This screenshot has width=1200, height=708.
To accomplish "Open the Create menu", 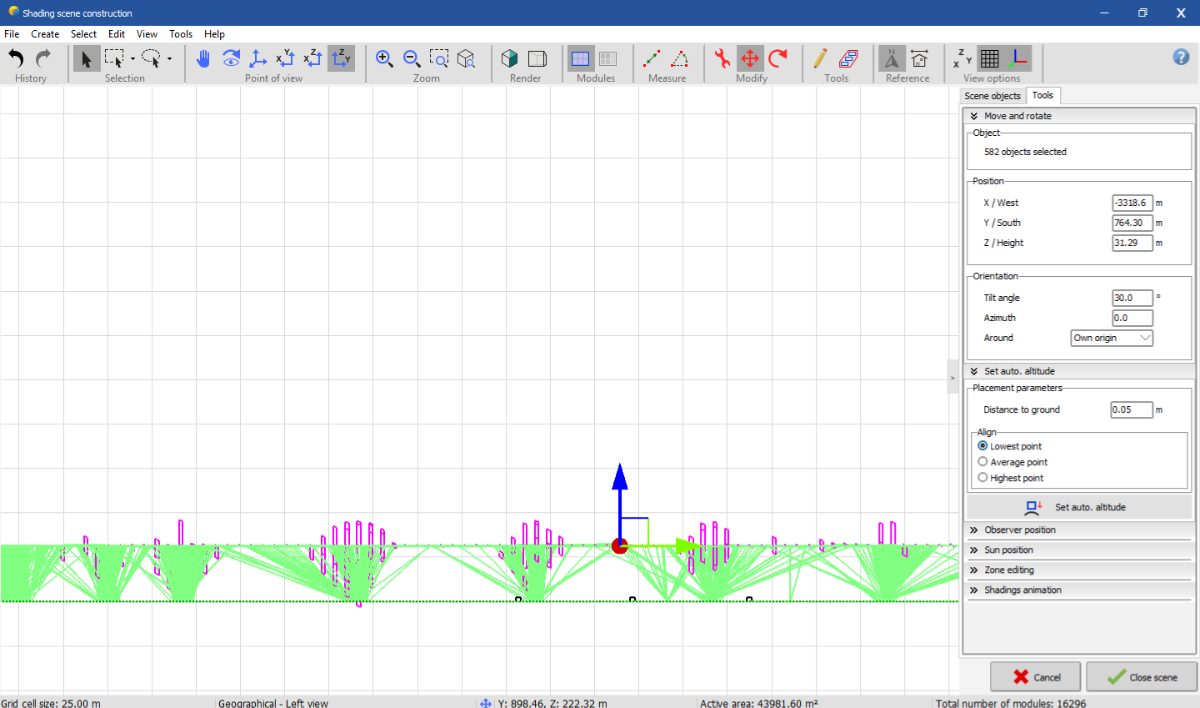I will coord(45,34).
